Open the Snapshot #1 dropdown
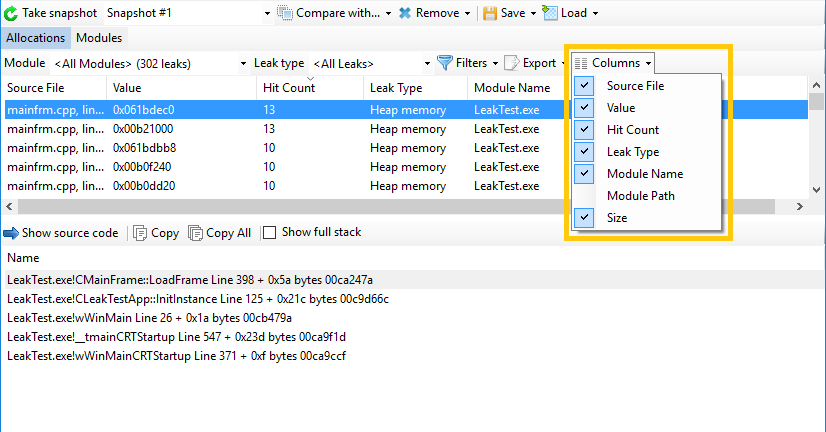The width and height of the screenshot is (826, 432). tap(267, 14)
